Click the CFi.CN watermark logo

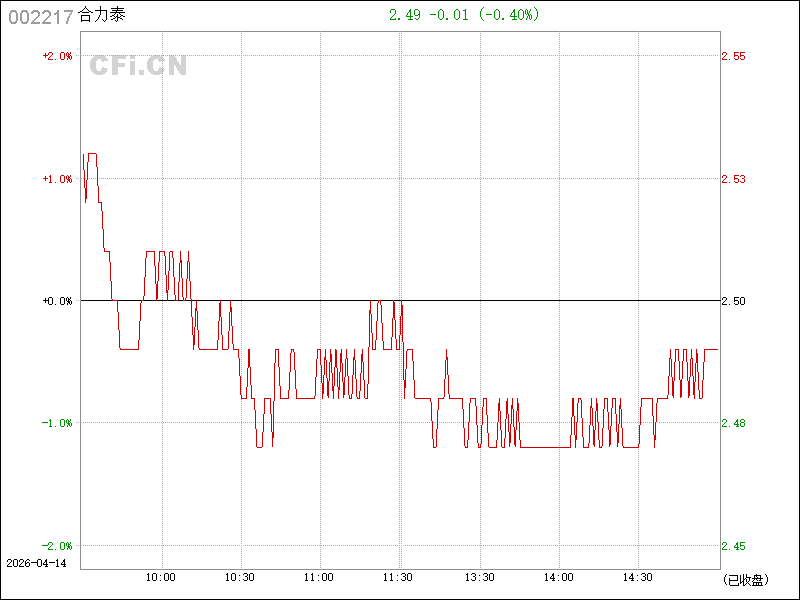[x=138, y=67]
